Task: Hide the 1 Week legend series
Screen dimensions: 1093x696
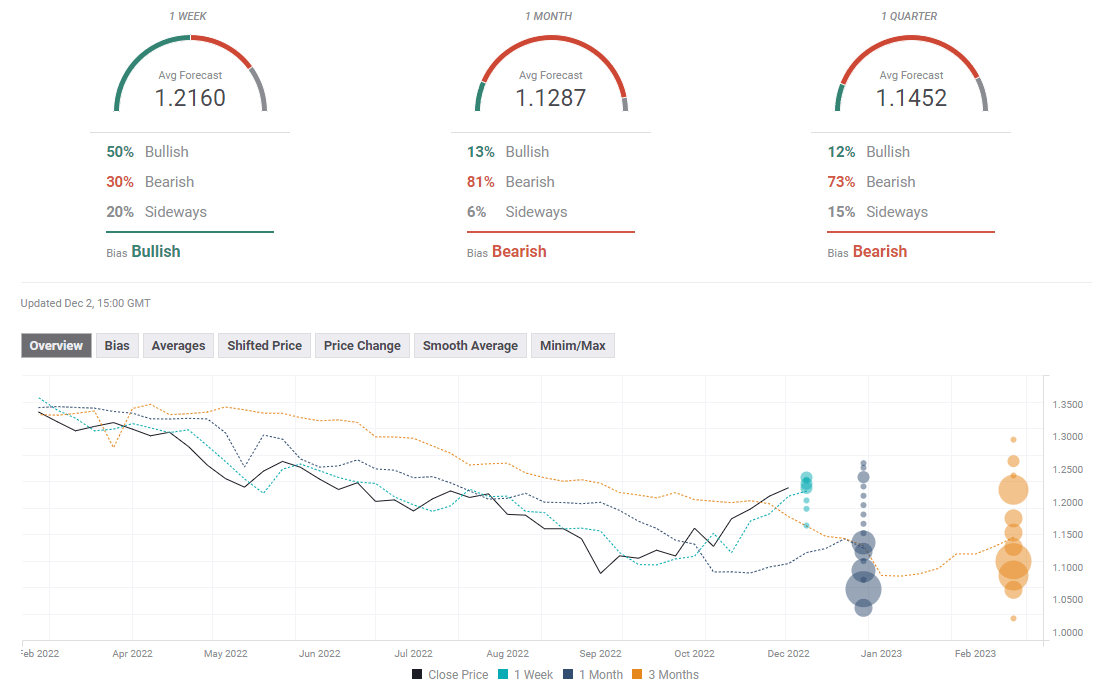Action: (x=528, y=675)
